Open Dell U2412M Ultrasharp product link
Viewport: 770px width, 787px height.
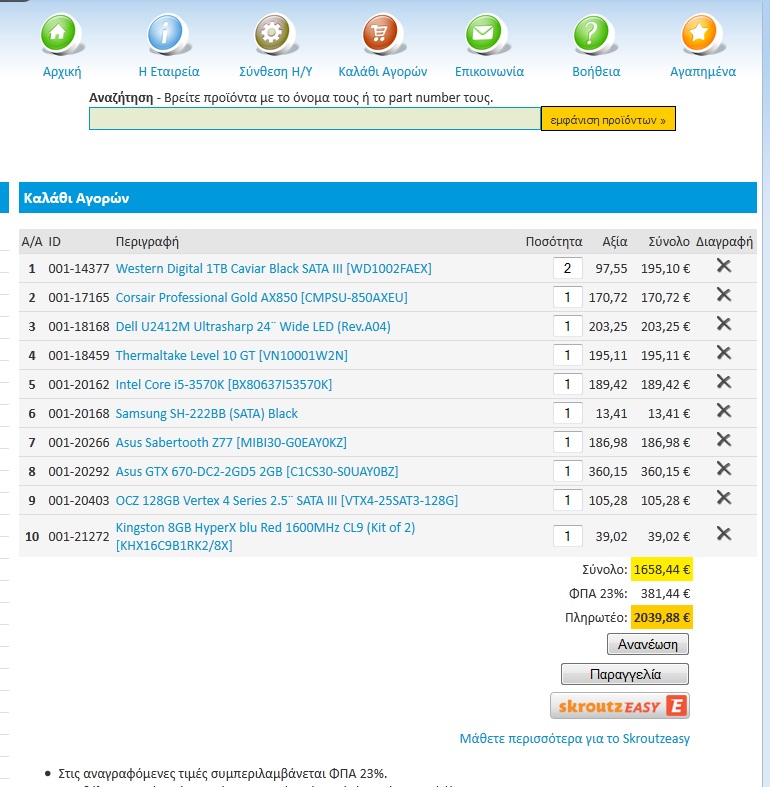pyautogui.click(x=253, y=327)
